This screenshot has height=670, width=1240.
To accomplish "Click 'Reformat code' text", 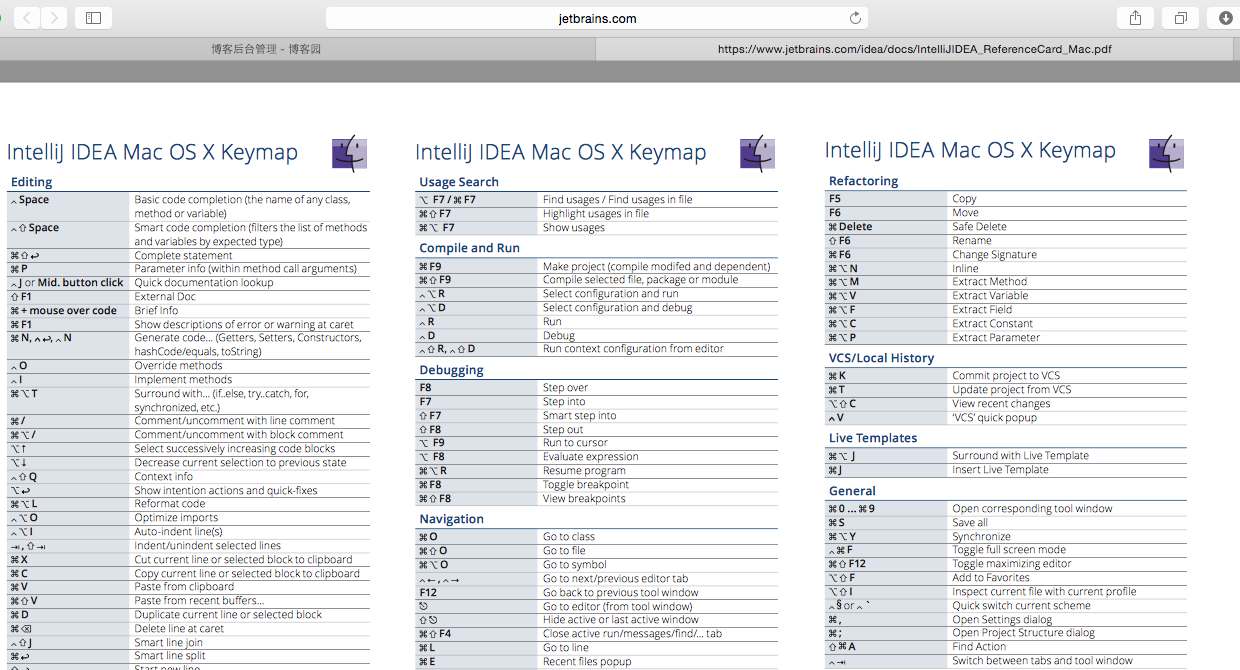I will tap(170, 504).
